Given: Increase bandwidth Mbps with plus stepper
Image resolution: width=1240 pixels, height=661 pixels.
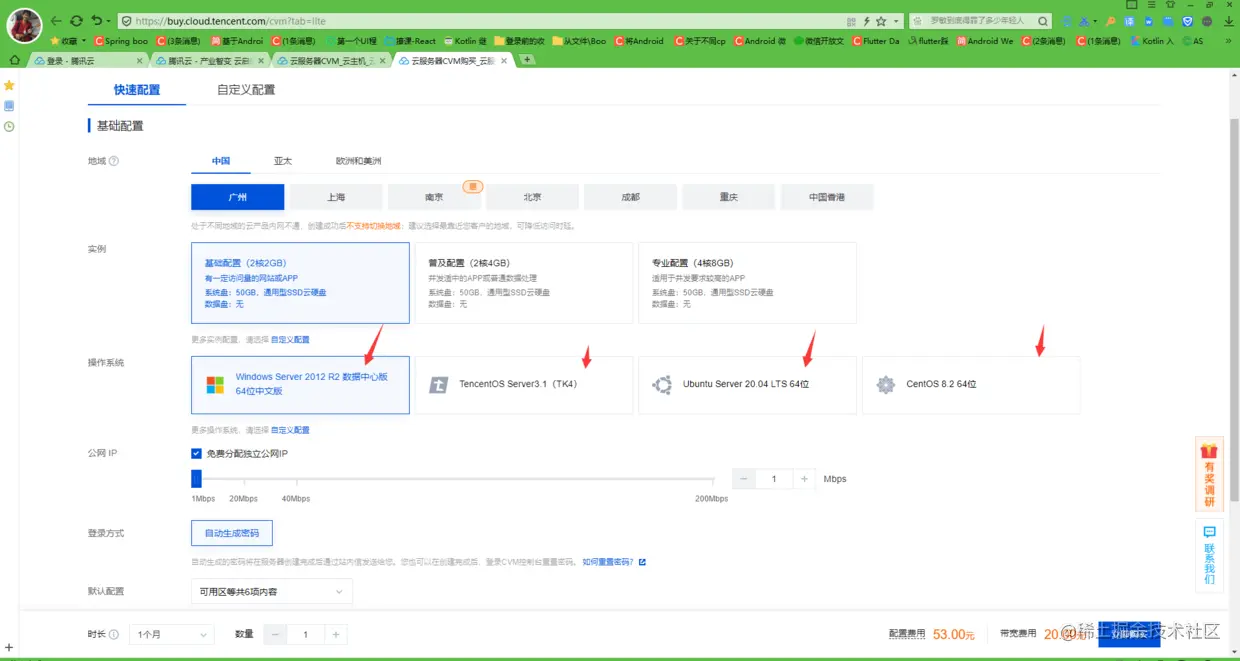Looking at the screenshot, I should [x=804, y=479].
